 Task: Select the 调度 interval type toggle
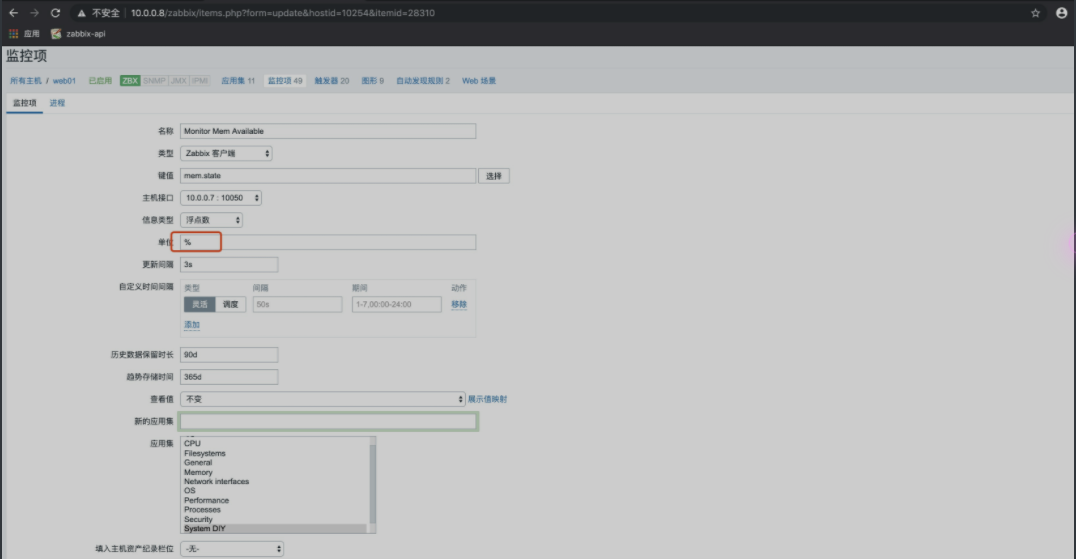[x=231, y=305]
